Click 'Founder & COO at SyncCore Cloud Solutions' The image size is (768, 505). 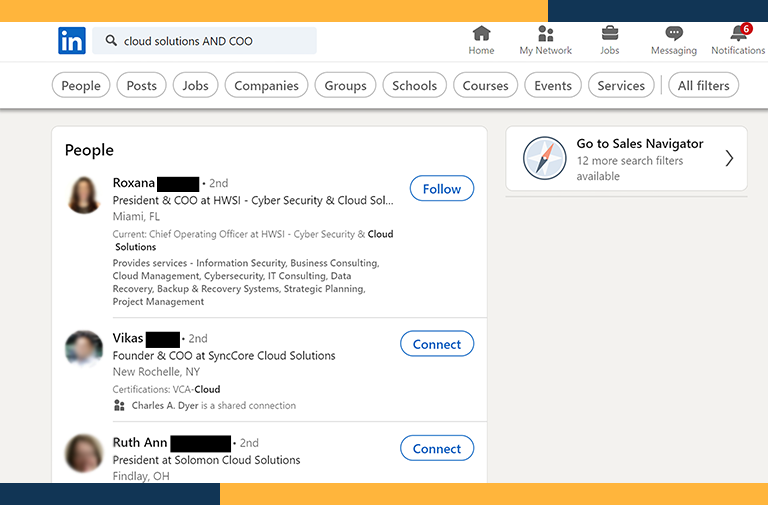pos(224,356)
